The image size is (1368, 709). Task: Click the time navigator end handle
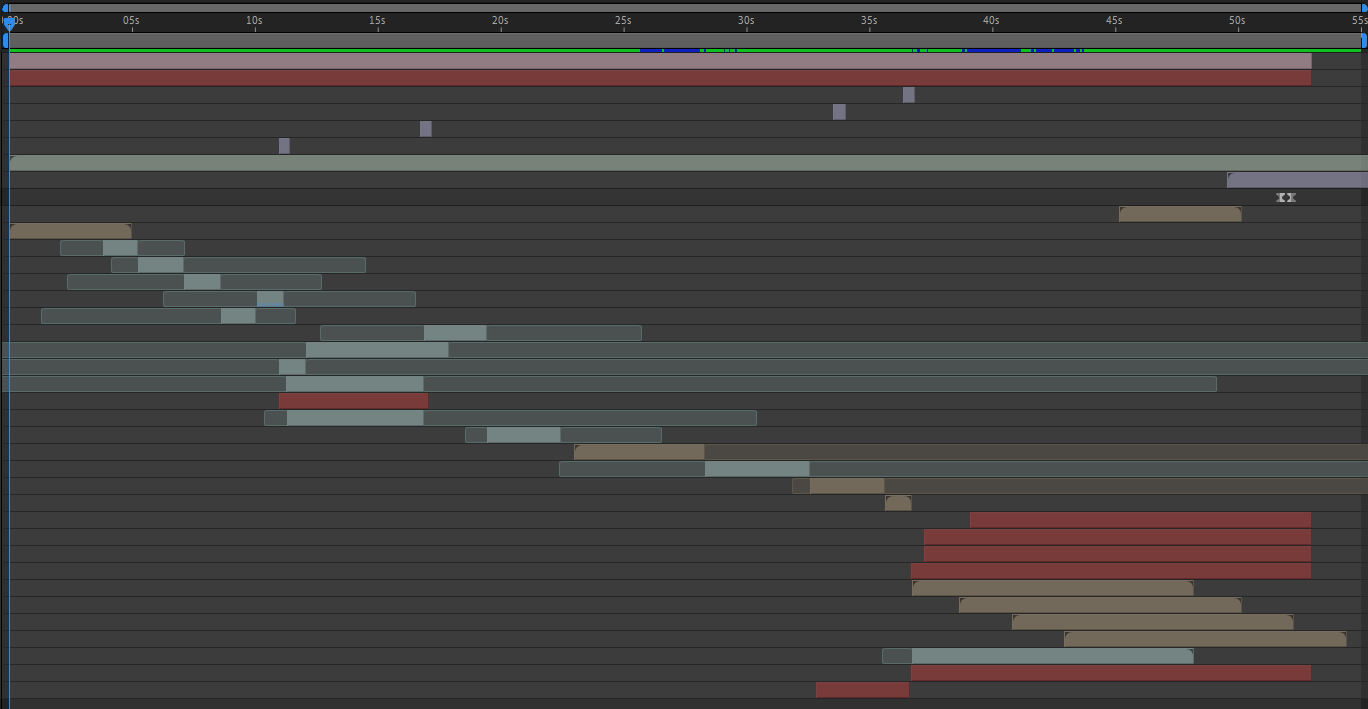pyautogui.click(x=1363, y=8)
